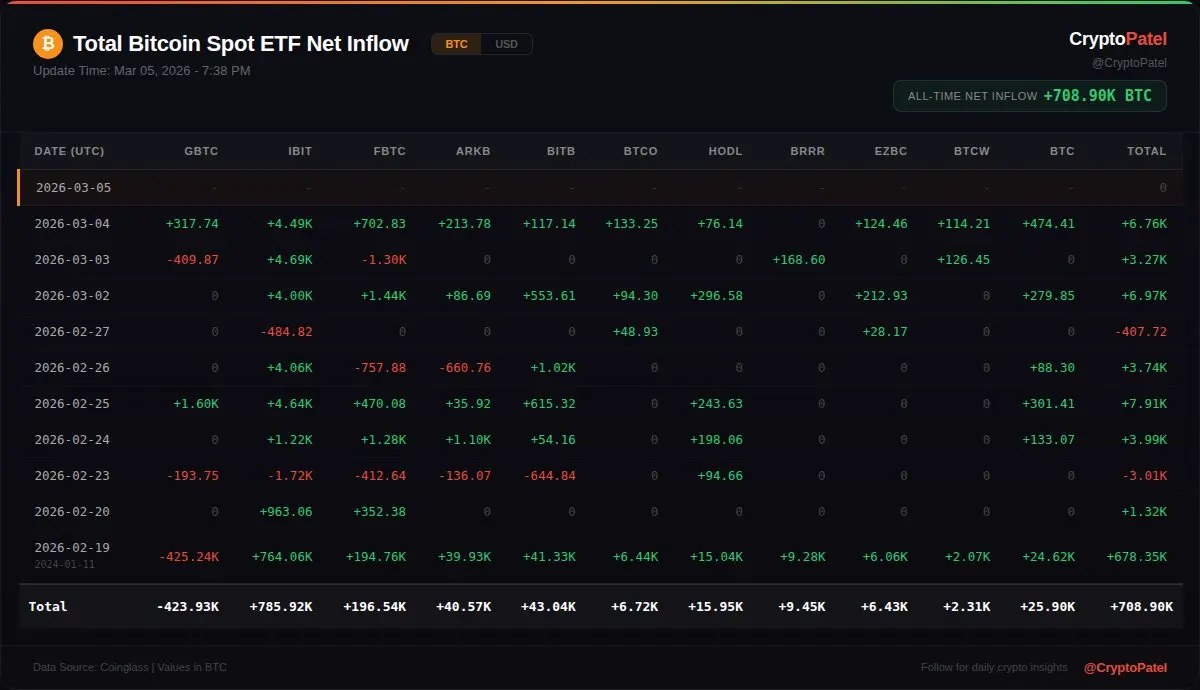The height and width of the screenshot is (690, 1200).
Task: Sort by the GBTC column header
Action: click(201, 151)
